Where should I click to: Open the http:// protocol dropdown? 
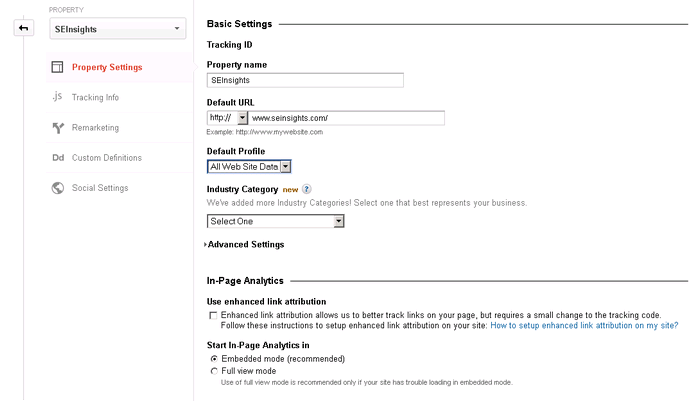click(227, 118)
